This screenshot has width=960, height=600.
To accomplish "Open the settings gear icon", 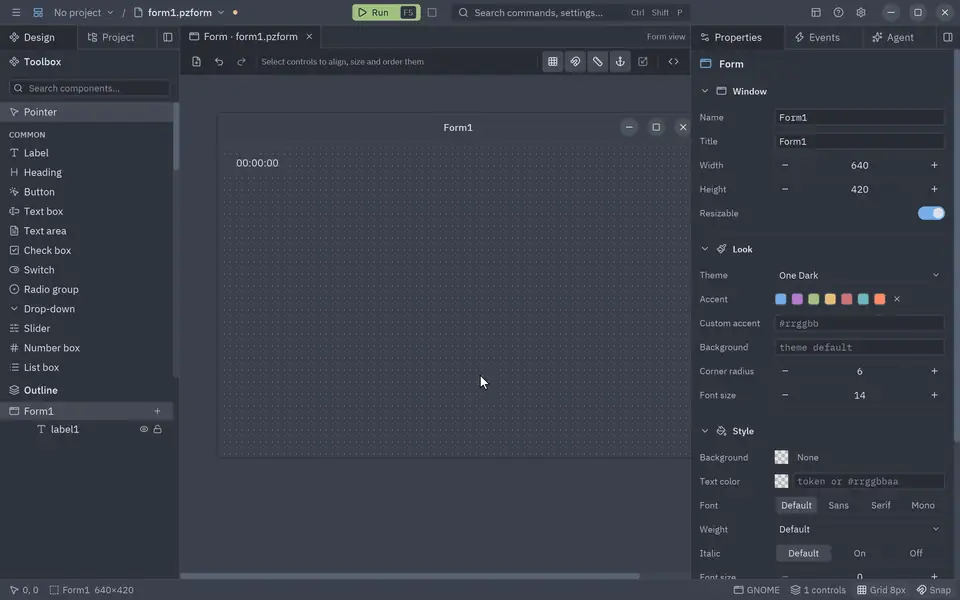I will (861, 12).
